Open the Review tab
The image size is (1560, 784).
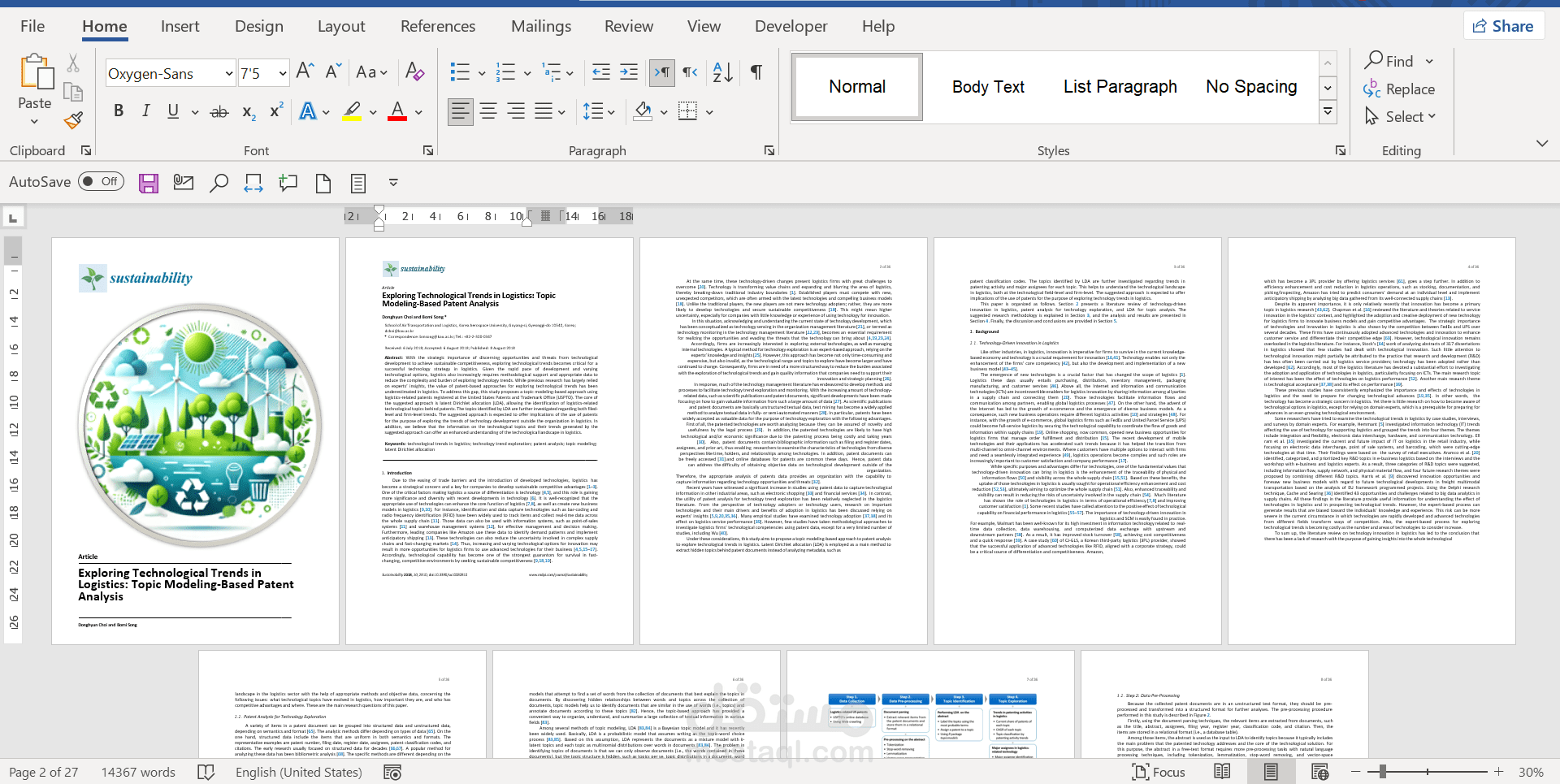click(629, 26)
